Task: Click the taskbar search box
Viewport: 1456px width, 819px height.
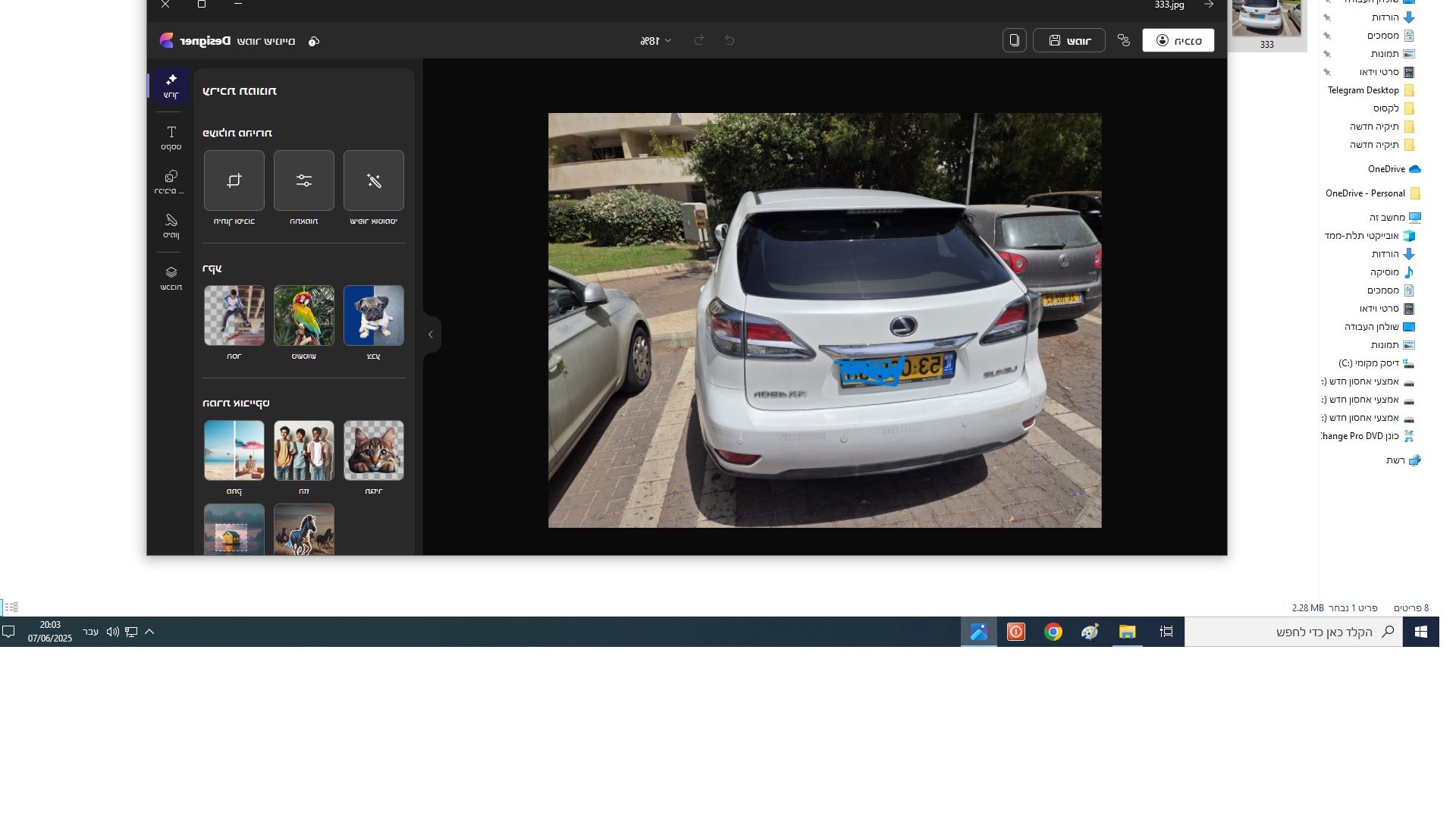Action: [x=1294, y=632]
